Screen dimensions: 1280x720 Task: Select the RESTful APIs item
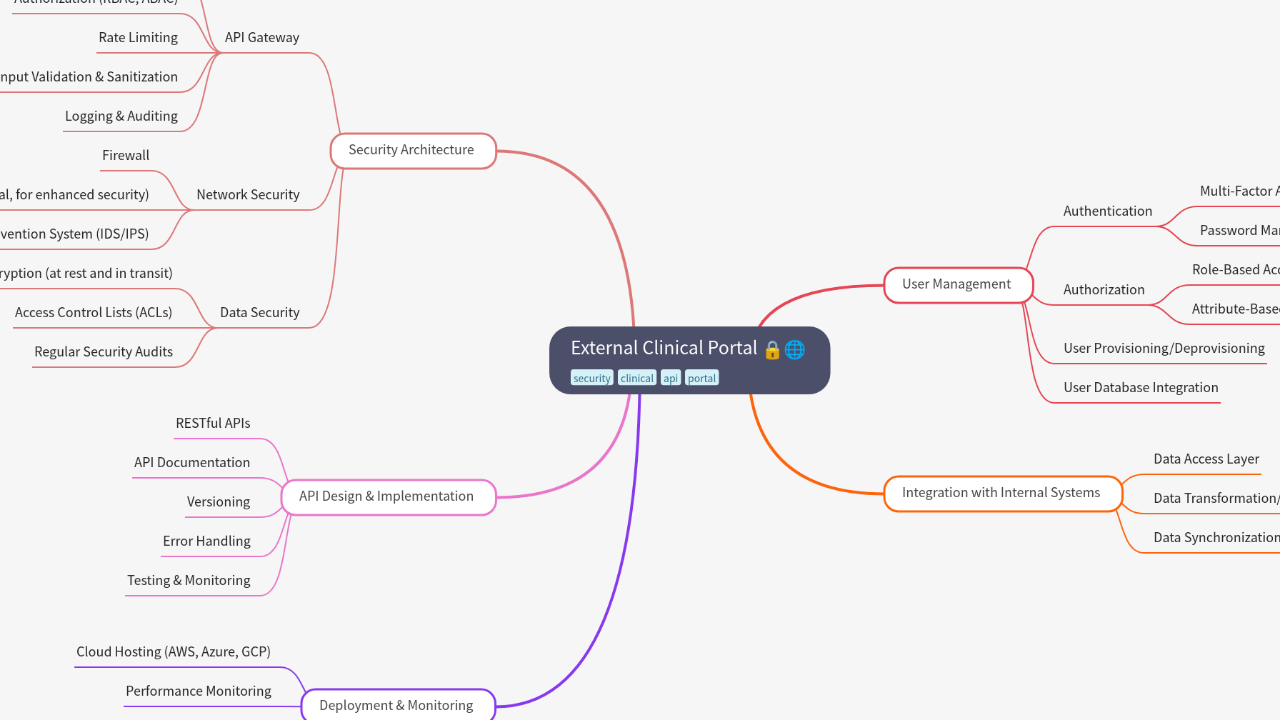pyautogui.click(x=213, y=423)
